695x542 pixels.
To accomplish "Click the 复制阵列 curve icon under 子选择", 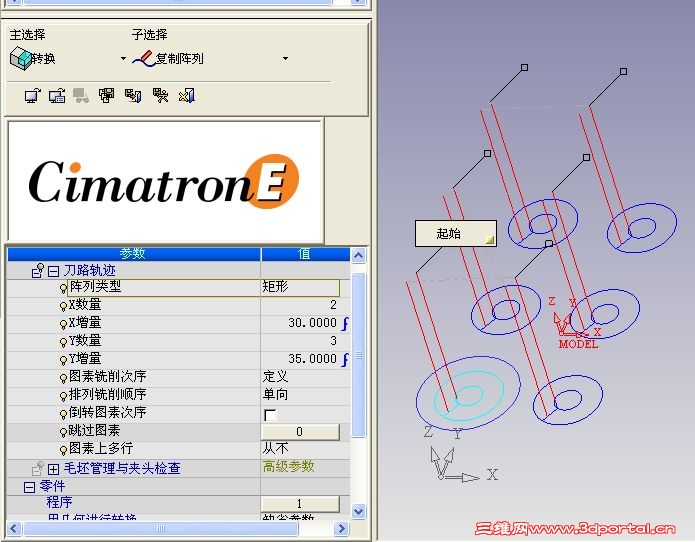I will click(144, 58).
